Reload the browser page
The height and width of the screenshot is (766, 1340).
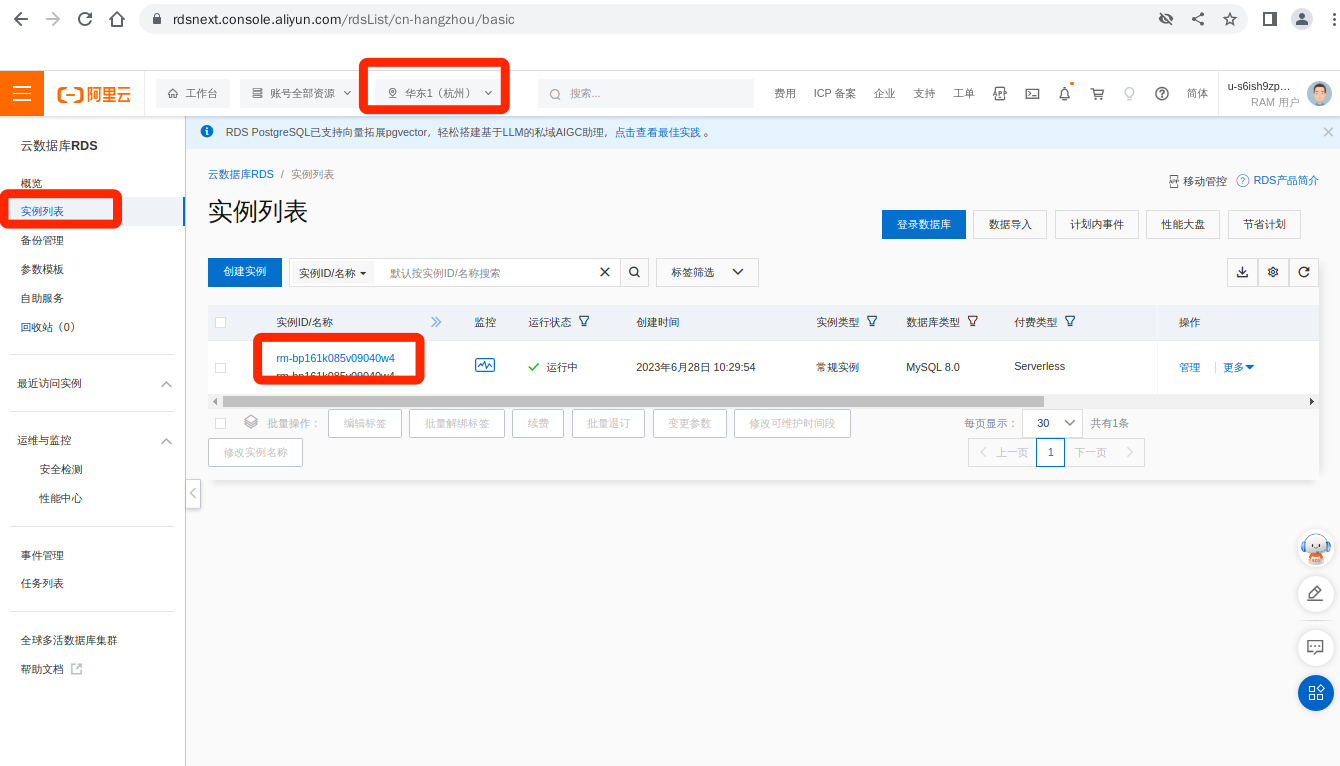[x=85, y=19]
